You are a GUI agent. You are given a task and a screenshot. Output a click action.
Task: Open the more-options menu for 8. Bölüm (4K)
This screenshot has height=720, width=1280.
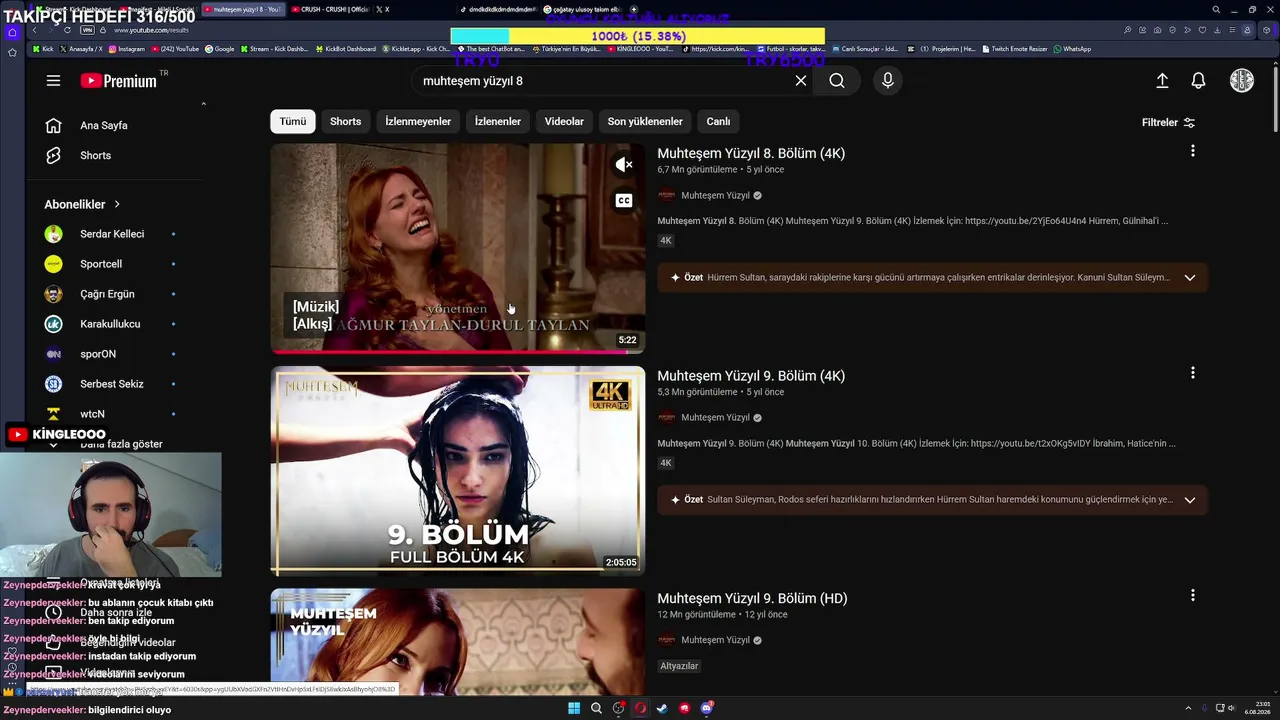(1192, 151)
